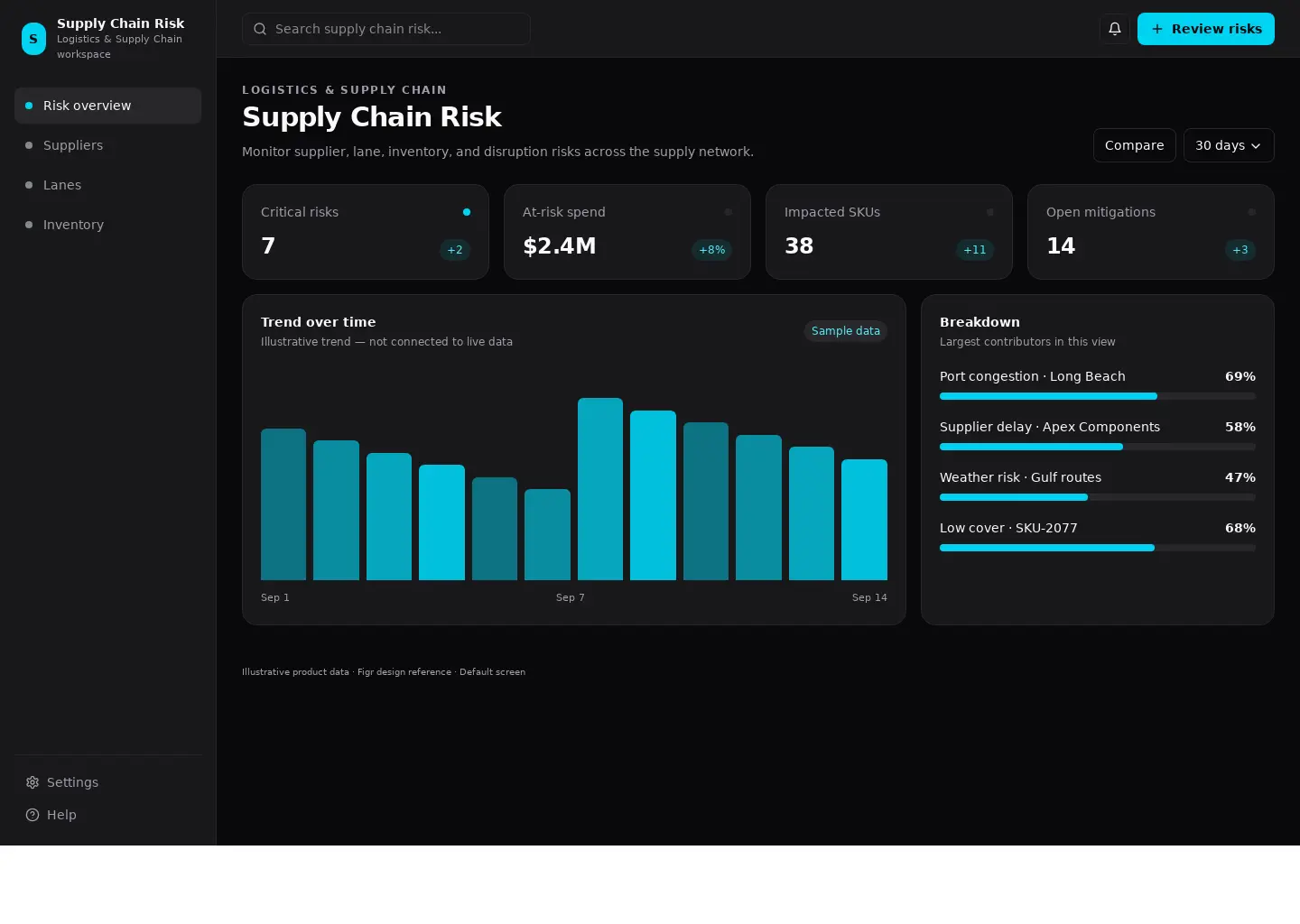
Task: Click the Sample data badge
Action: point(846,331)
